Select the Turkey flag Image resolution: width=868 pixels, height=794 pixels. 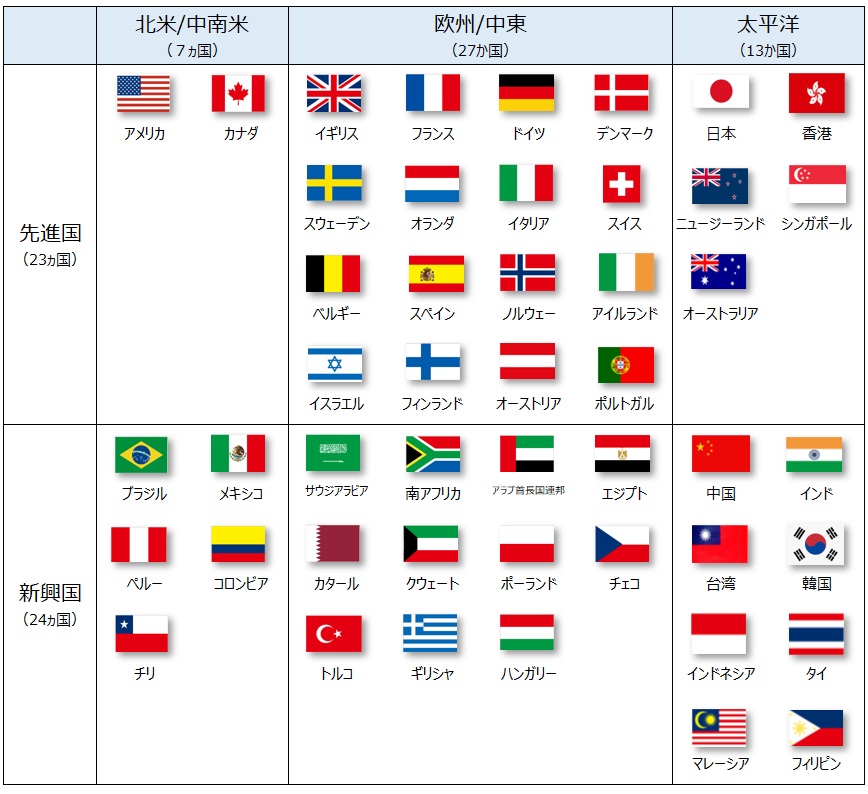pos(333,633)
